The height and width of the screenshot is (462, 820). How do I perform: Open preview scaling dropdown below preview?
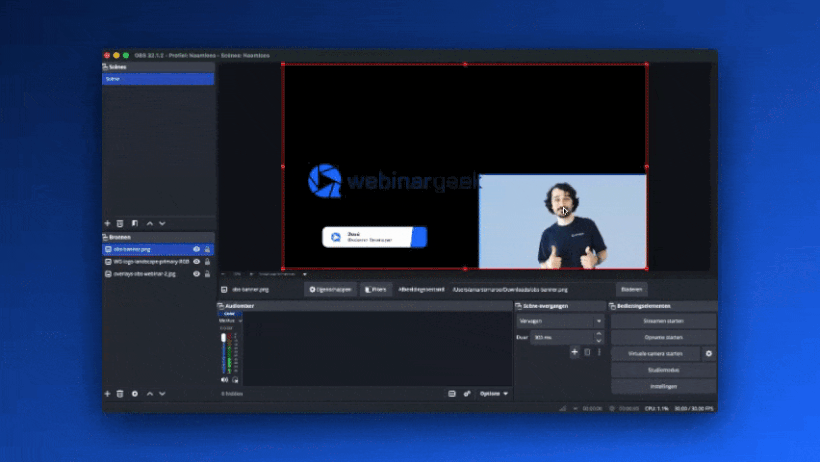coord(282,274)
